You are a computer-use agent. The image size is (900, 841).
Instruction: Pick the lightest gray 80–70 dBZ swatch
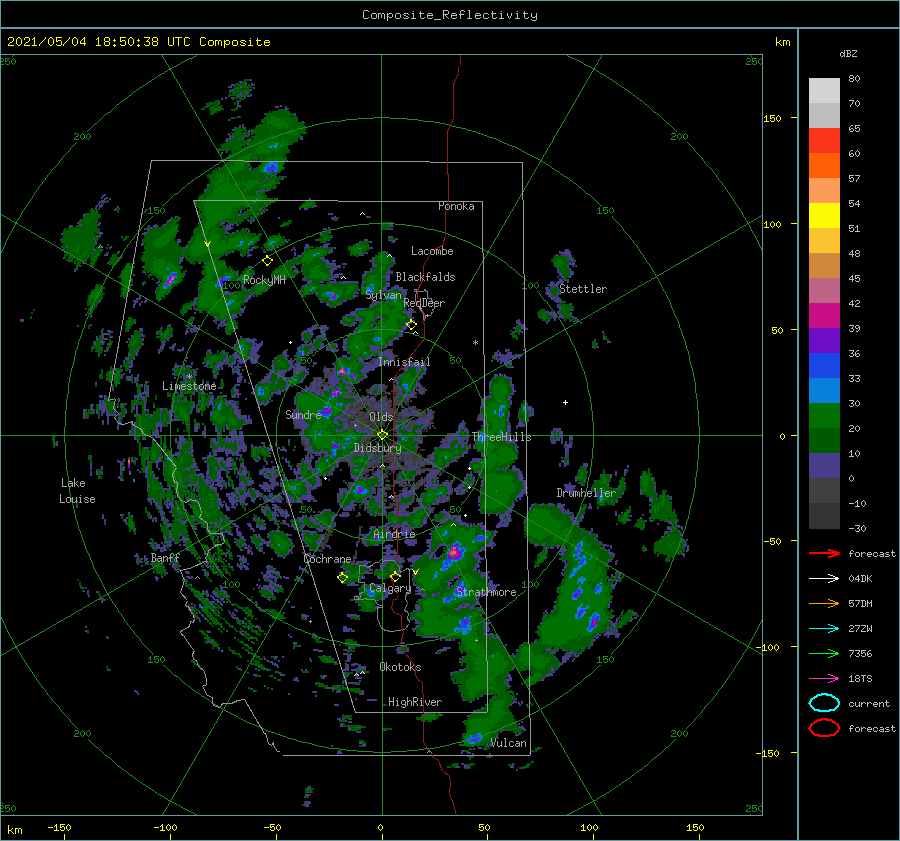click(824, 91)
